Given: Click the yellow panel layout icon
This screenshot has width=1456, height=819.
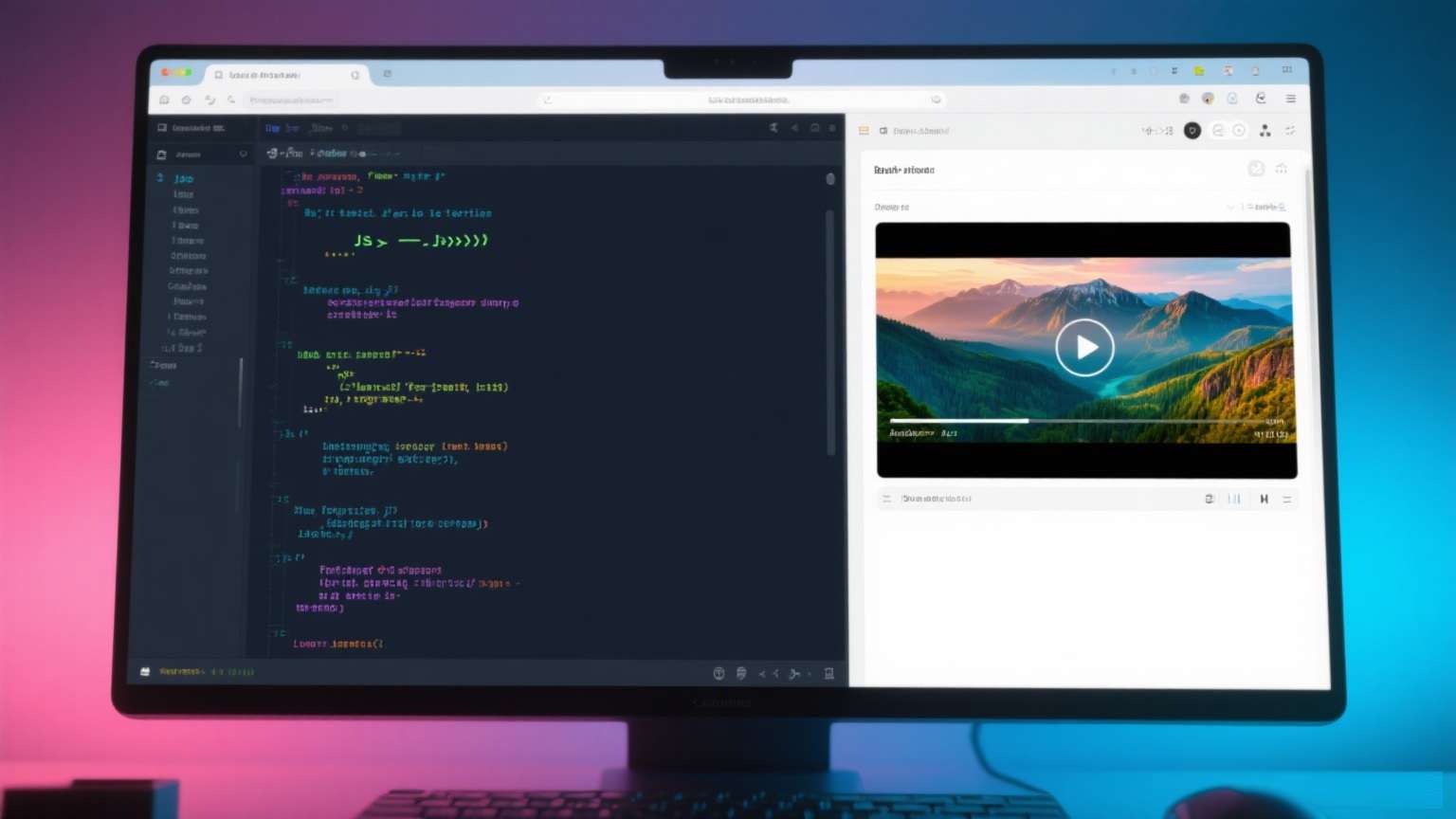Looking at the screenshot, I should [x=864, y=131].
